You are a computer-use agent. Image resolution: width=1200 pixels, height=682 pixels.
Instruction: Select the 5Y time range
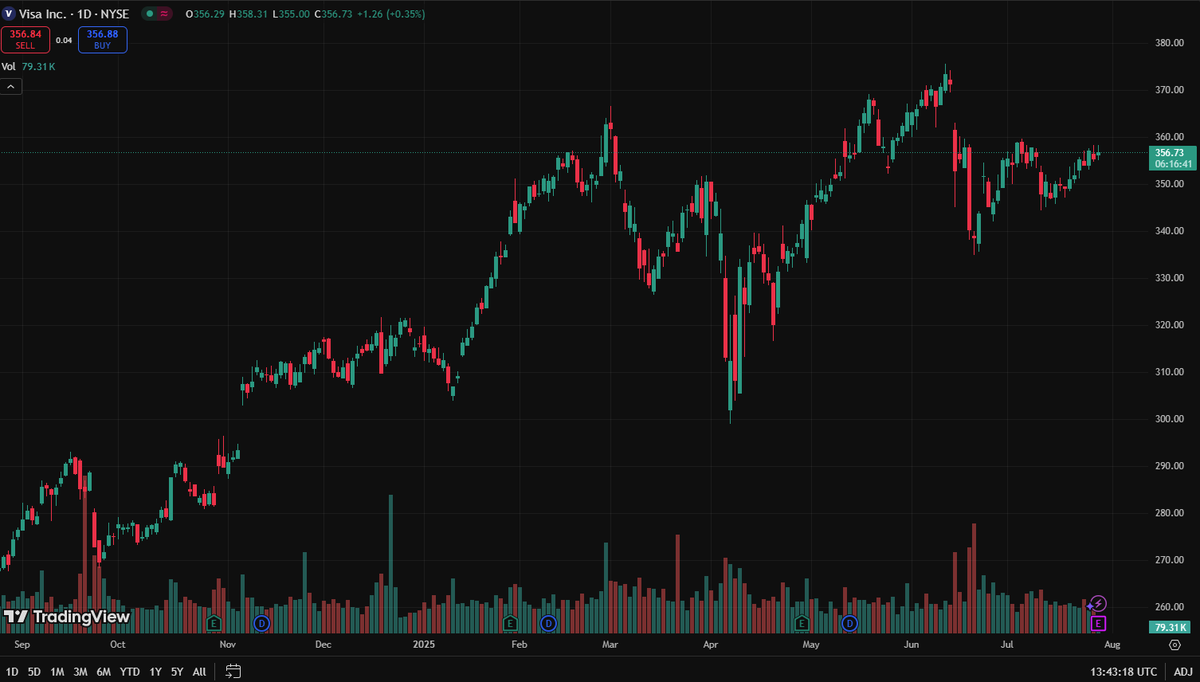177,671
